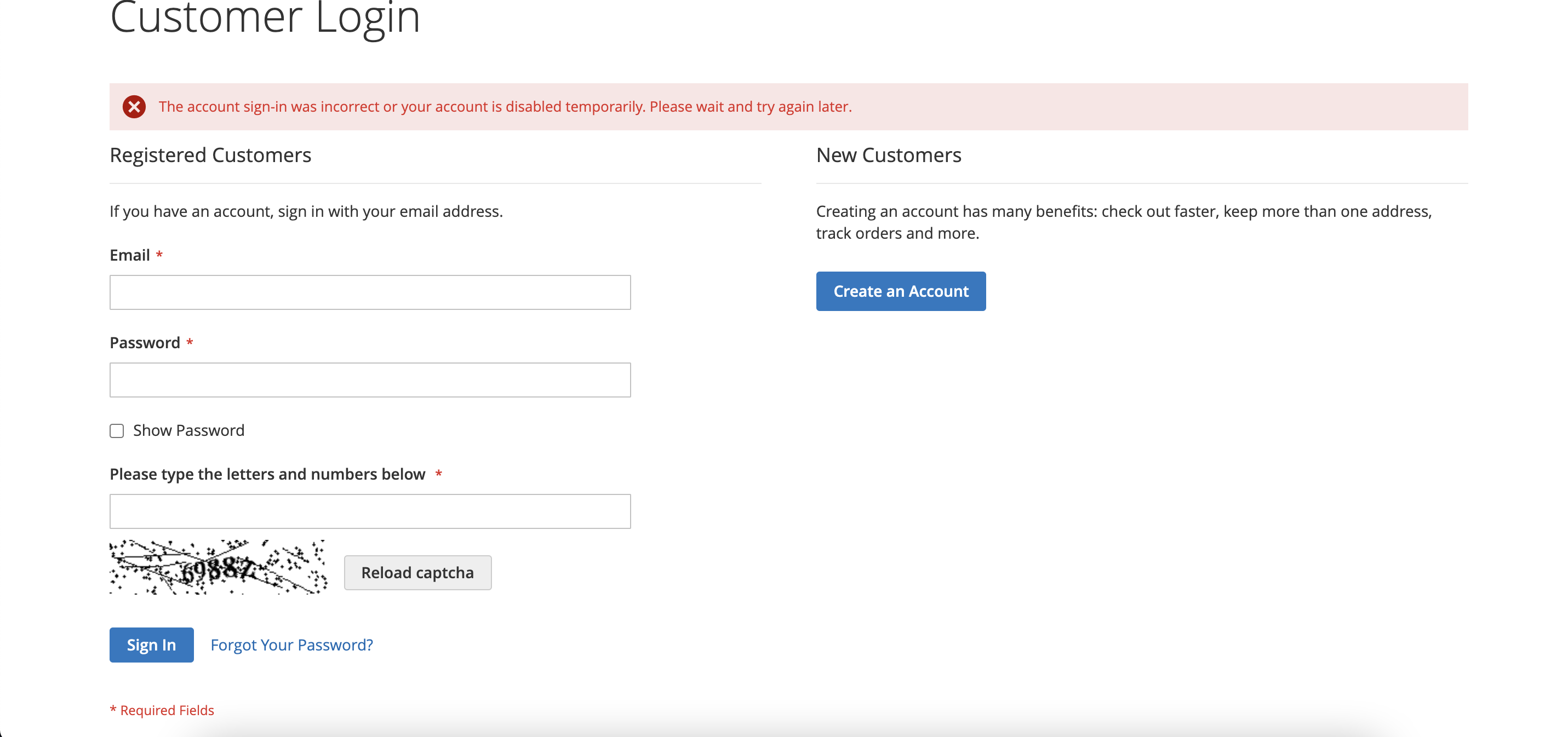
Task: Click the Email field label
Action: (x=129, y=255)
